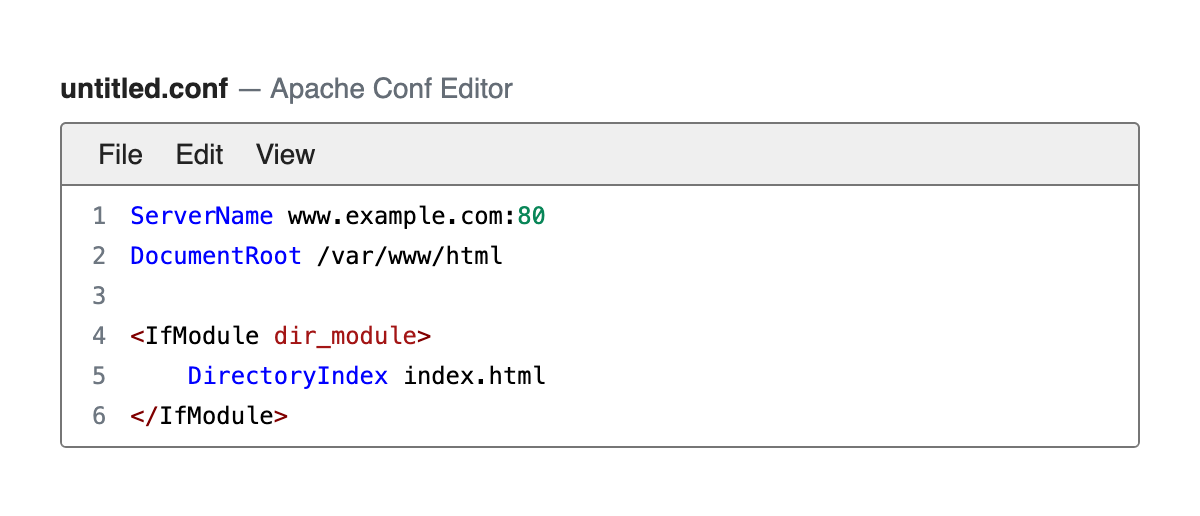This screenshot has width=1200, height=516.
Task: Click the /var/www/html path value
Action: [410, 256]
